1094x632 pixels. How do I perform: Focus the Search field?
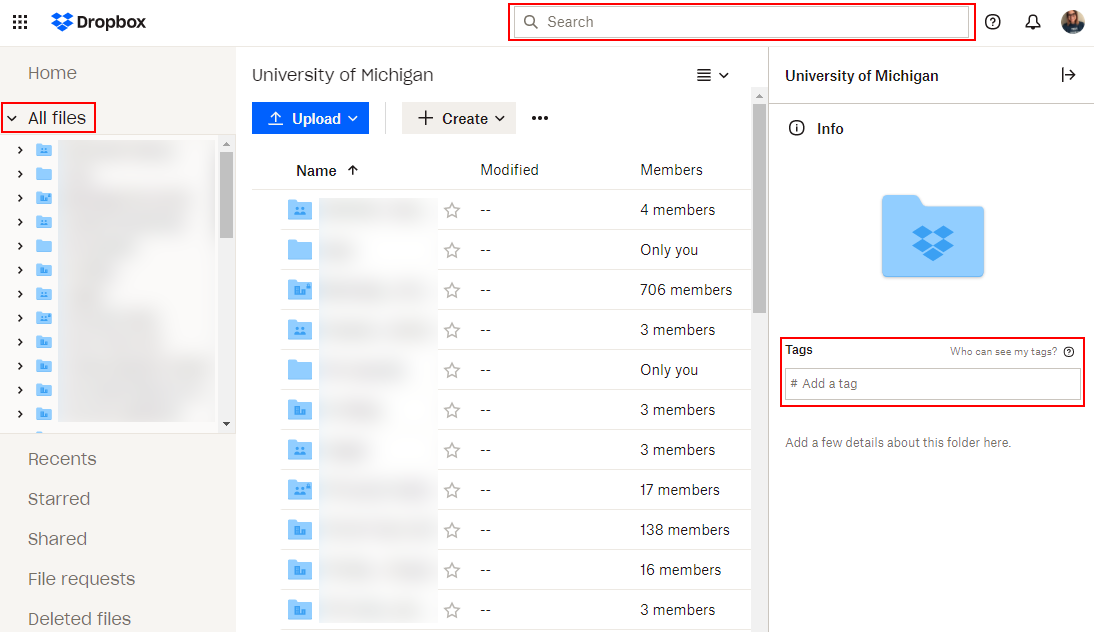pyautogui.click(x=742, y=22)
